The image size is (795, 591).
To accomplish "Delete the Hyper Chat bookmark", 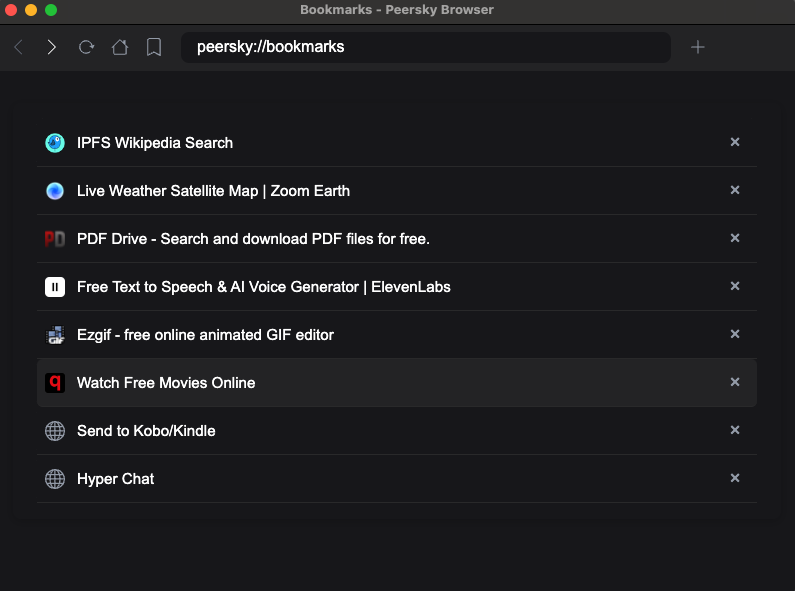I will 735,478.
